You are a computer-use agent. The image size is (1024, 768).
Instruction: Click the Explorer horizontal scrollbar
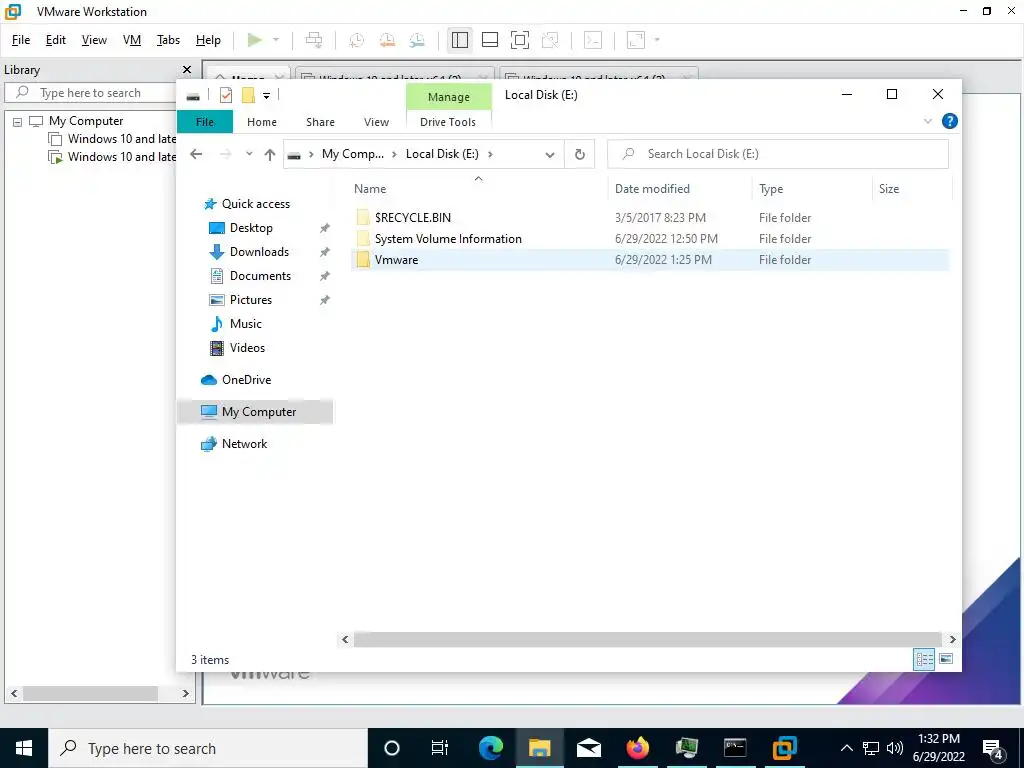[647, 639]
